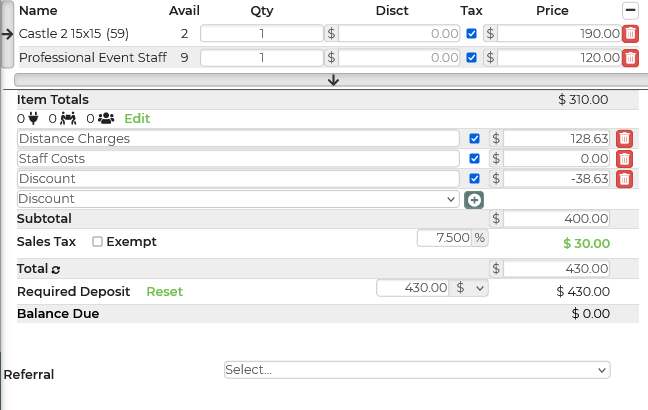Click the green plus add-fee icon
This screenshot has height=410, width=648.
pyautogui.click(x=475, y=200)
